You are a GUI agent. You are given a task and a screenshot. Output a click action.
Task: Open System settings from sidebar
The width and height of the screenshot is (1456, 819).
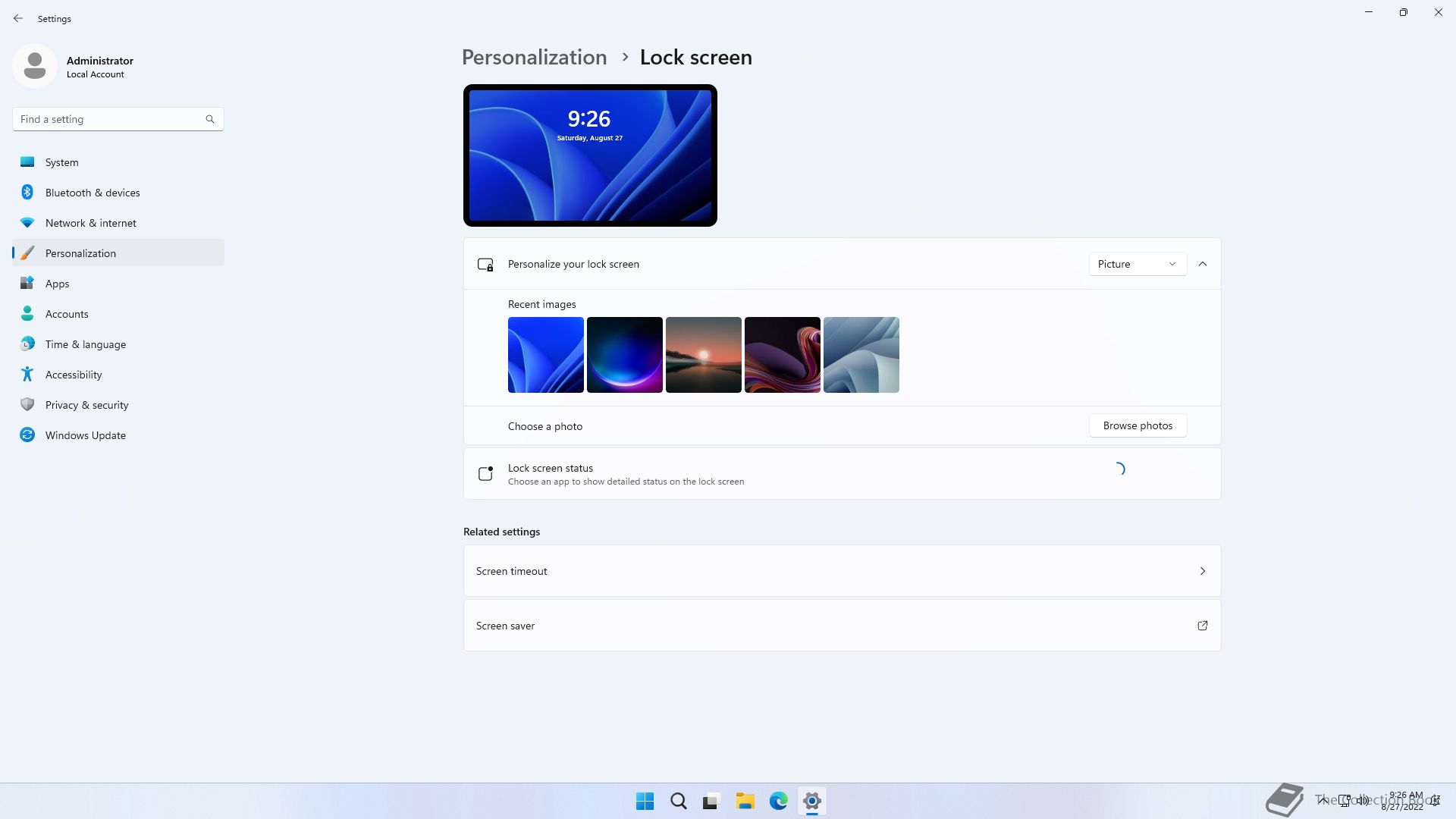pyautogui.click(x=61, y=162)
